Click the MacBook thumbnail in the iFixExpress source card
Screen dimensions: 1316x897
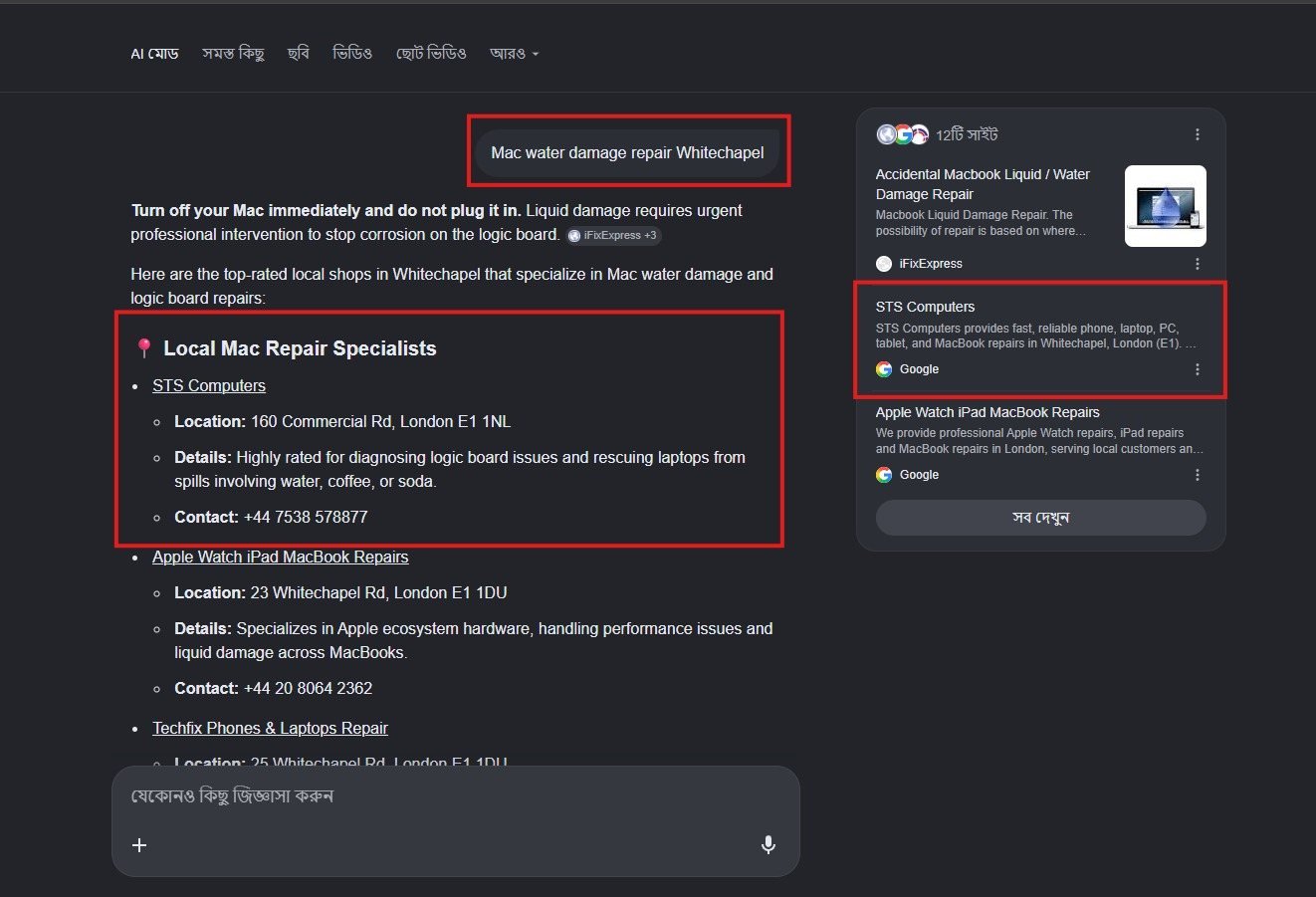coord(1166,206)
